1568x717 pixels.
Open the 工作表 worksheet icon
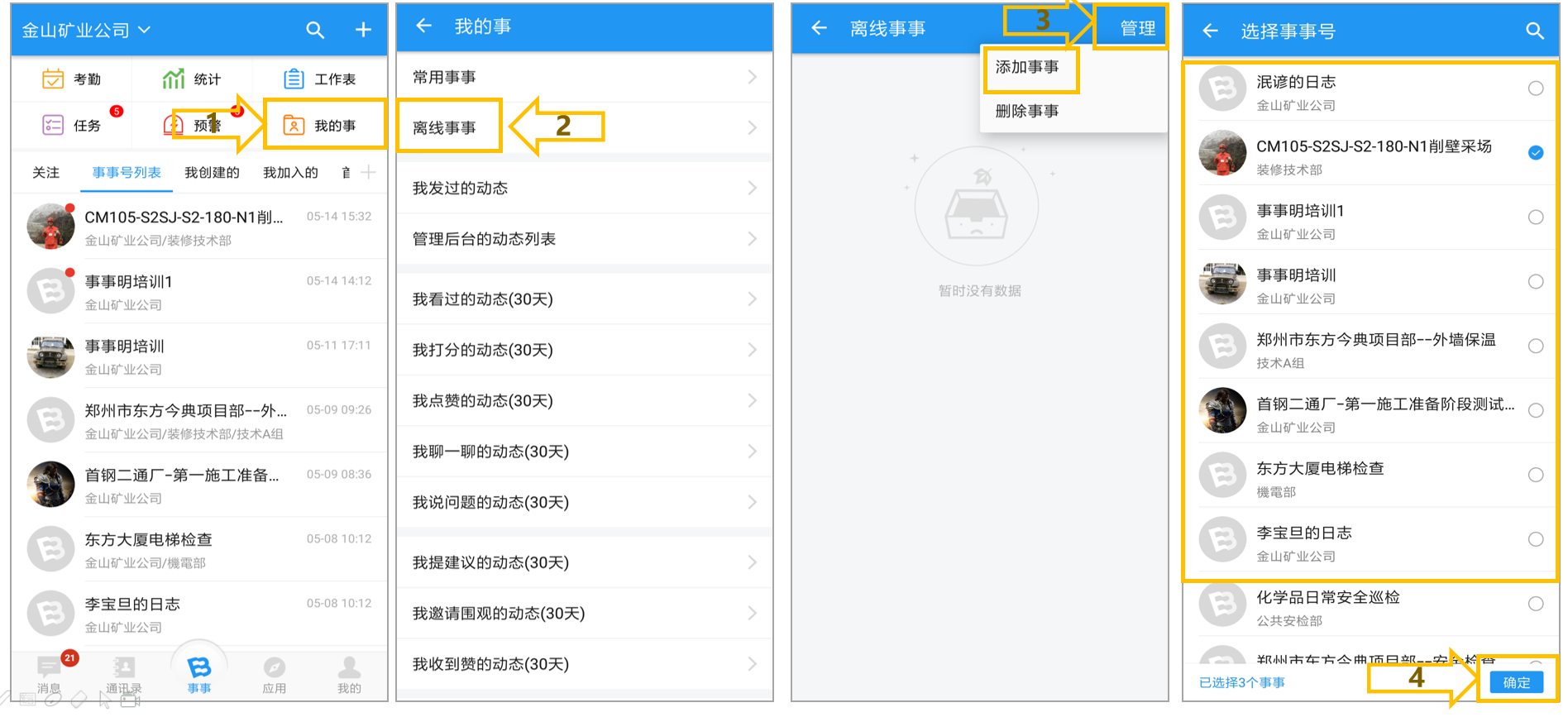point(294,79)
